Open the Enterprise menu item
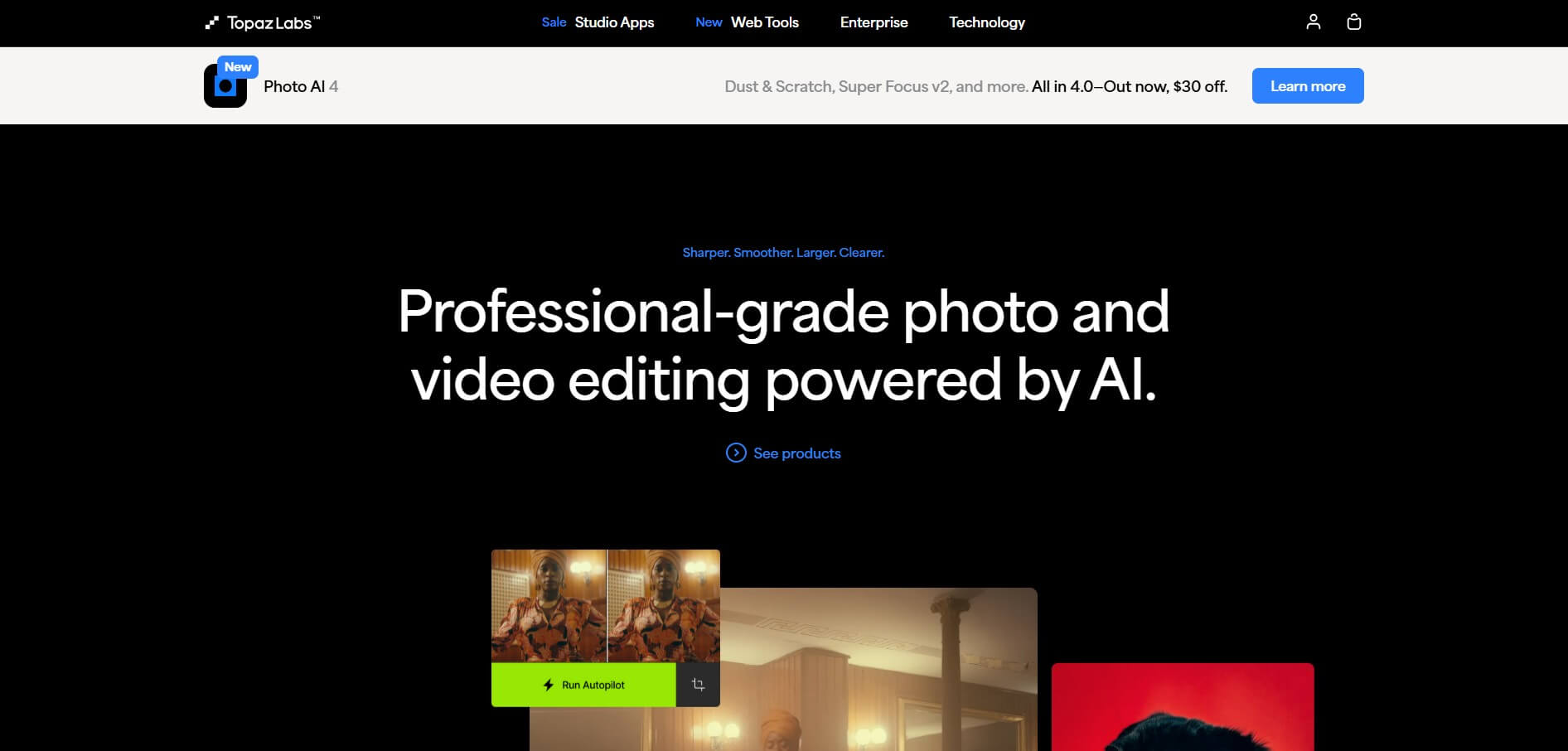1568x751 pixels. [x=874, y=22]
